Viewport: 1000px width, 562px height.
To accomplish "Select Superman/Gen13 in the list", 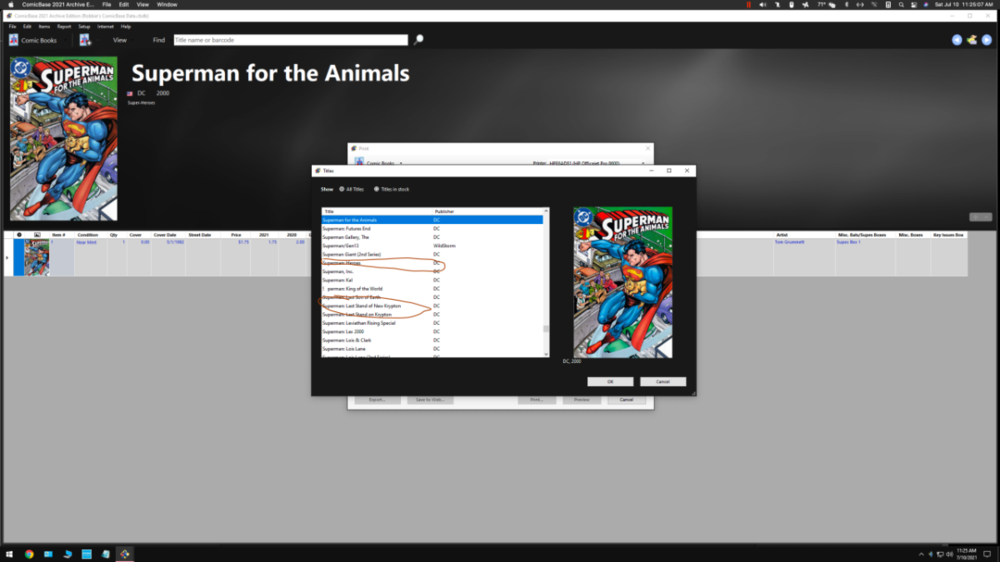I will (432, 246).
